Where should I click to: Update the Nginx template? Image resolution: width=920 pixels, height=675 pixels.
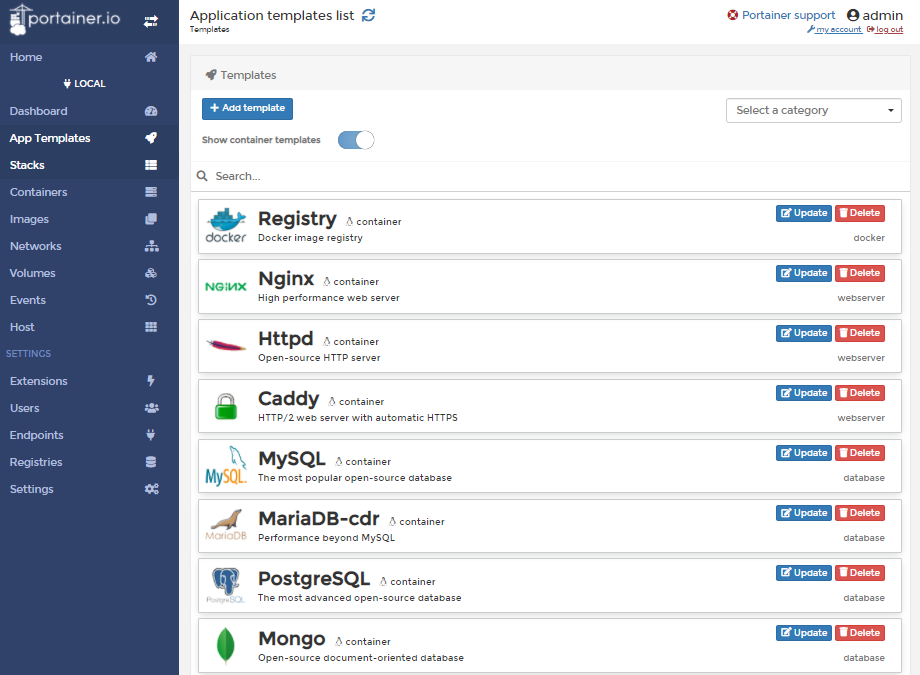click(x=804, y=273)
